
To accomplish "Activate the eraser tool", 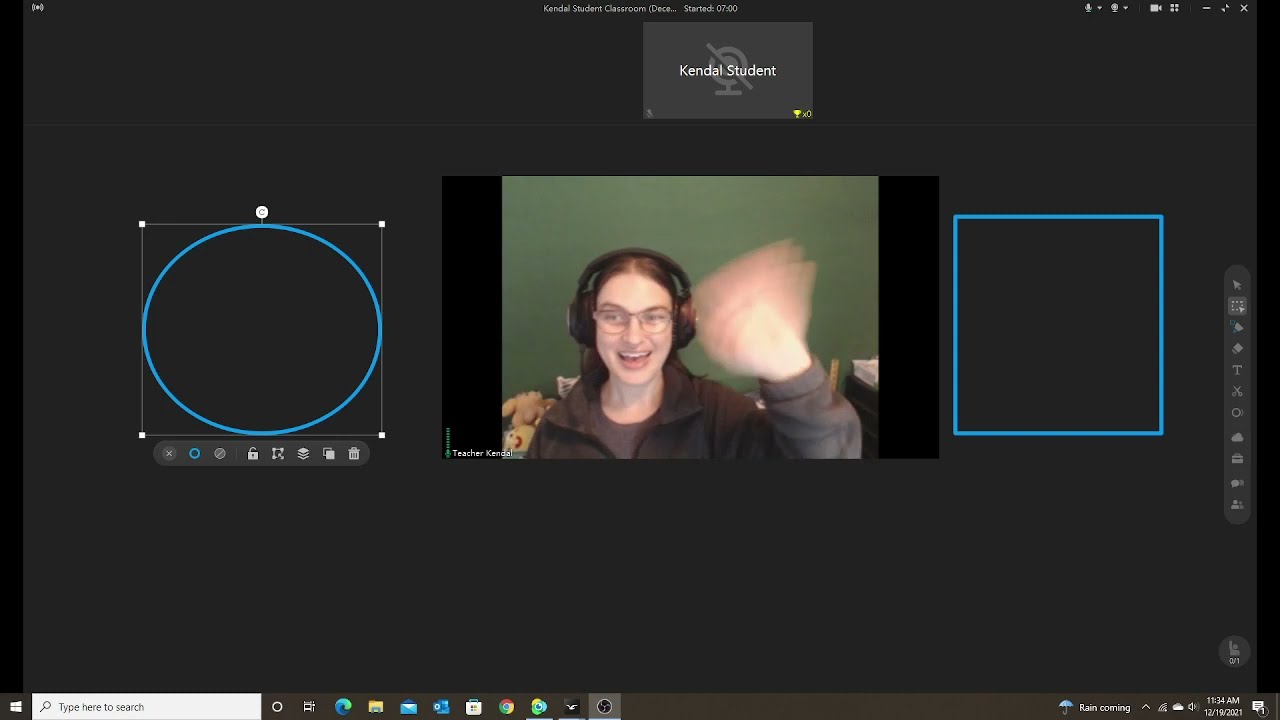I will click(x=1237, y=348).
